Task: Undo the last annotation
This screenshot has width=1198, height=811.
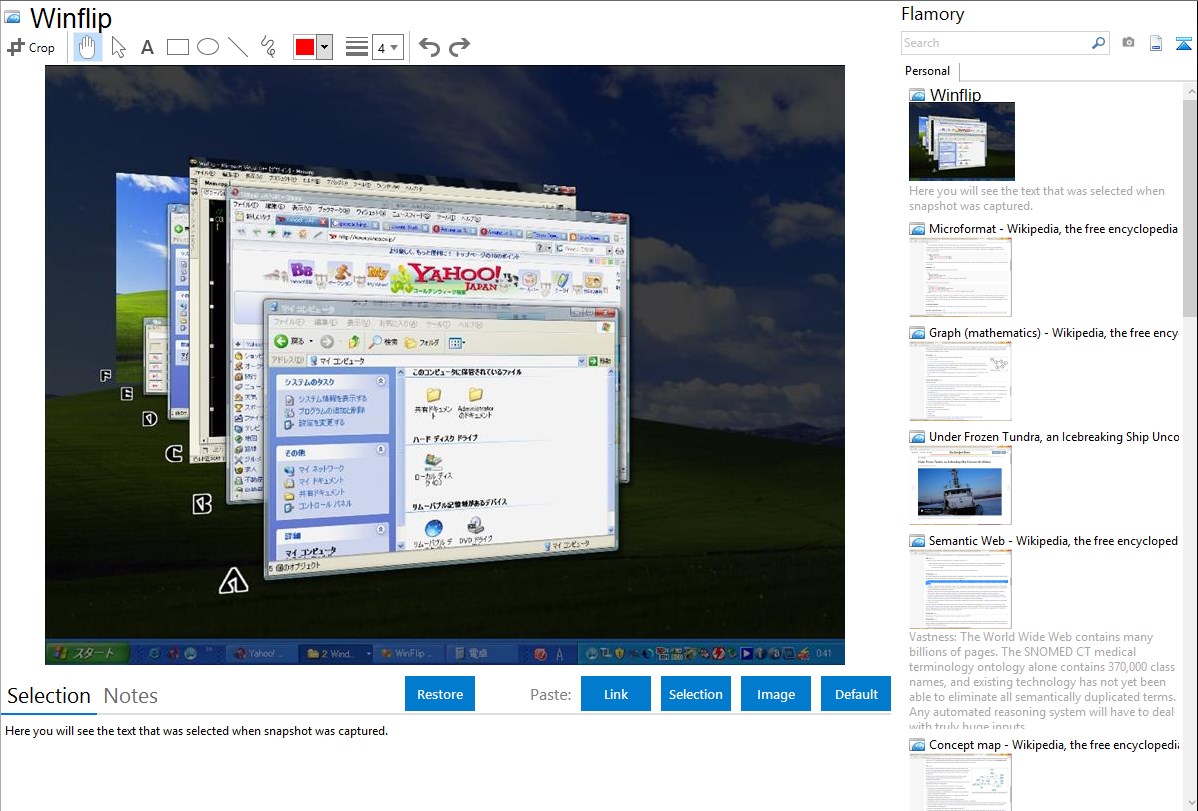Action: tap(429, 47)
